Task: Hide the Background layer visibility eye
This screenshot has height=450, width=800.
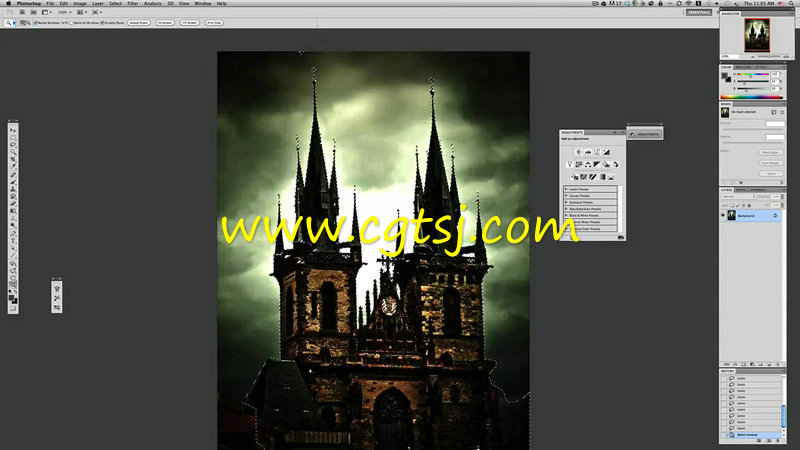Action: [x=723, y=216]
